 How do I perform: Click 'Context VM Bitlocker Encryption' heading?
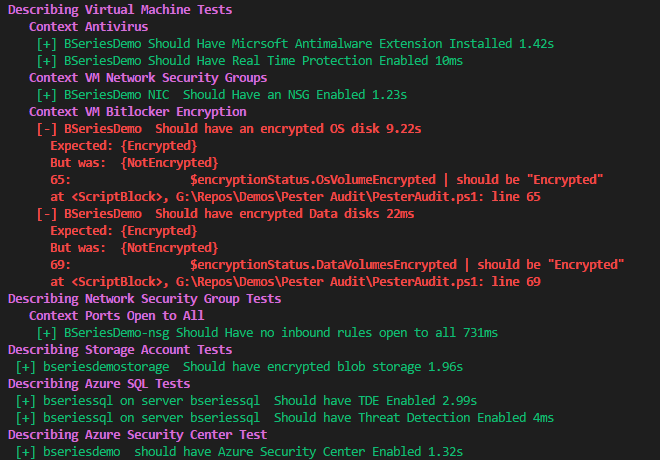(138, 112)
